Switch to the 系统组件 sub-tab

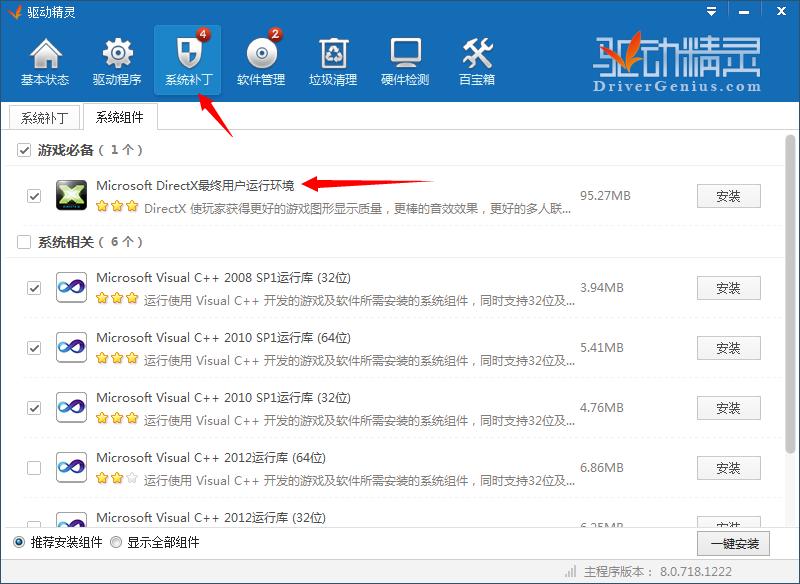click(119, 117)
